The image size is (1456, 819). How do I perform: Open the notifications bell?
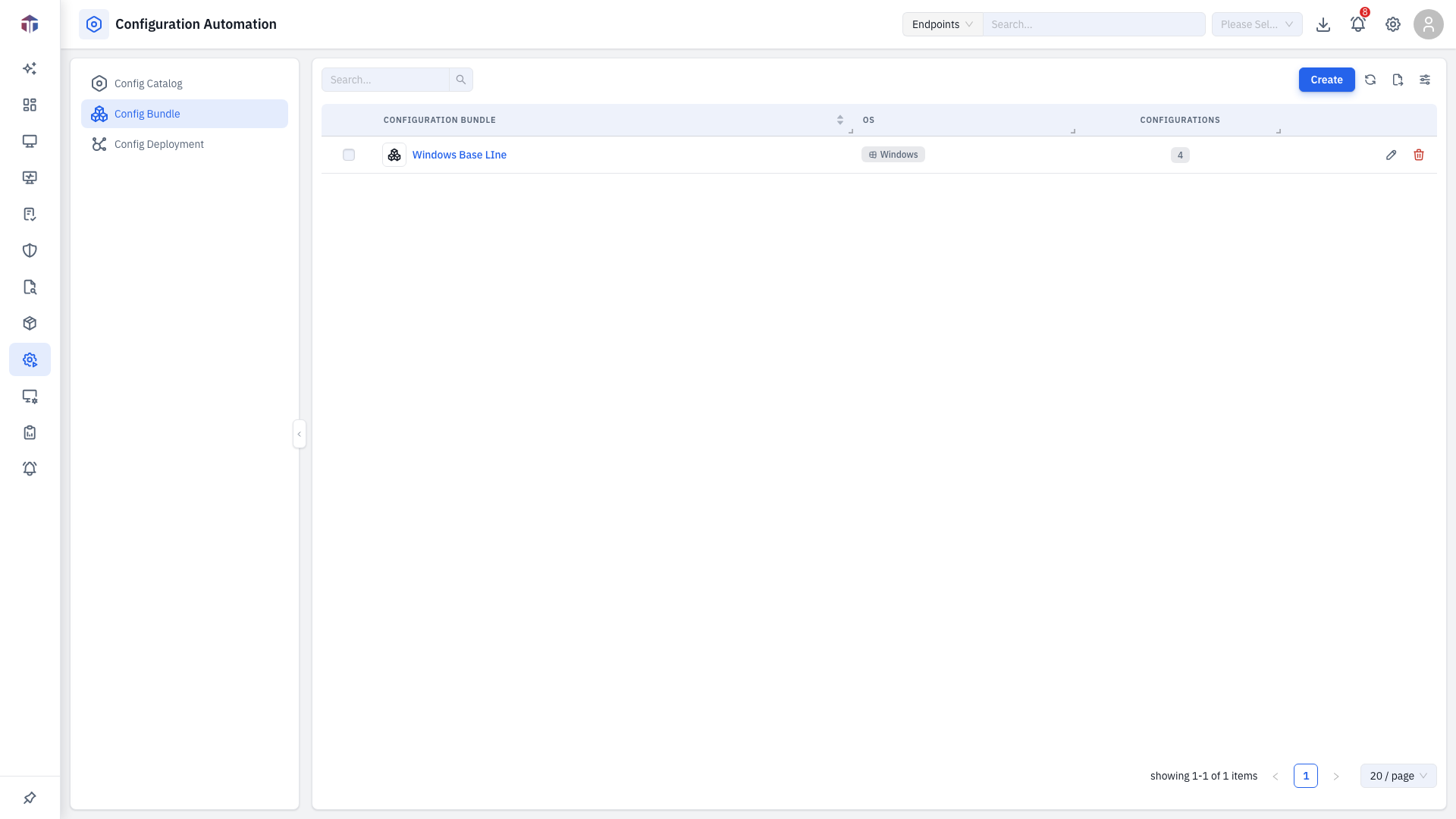point(1358,24)
